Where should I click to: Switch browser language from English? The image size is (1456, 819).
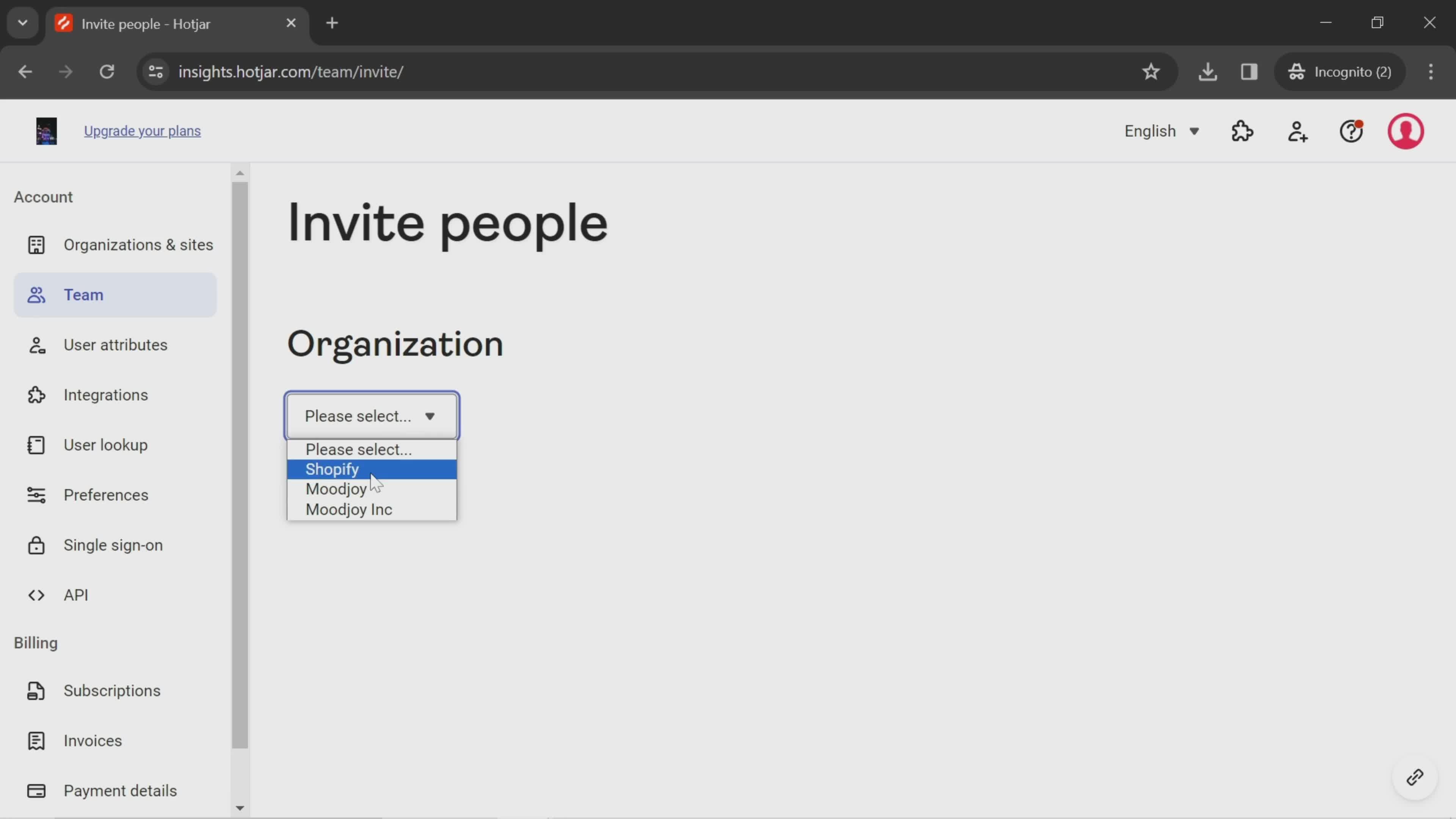(x=1163, y=131)
